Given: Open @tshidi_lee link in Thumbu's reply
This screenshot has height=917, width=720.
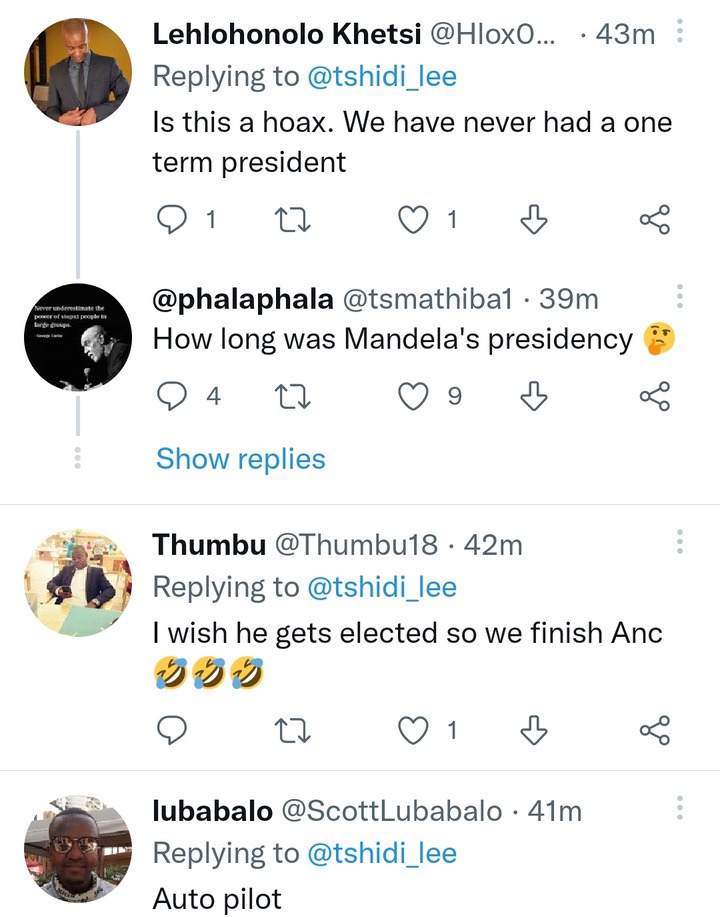Looking at the screenshot, I should click(x=382, y=587).
